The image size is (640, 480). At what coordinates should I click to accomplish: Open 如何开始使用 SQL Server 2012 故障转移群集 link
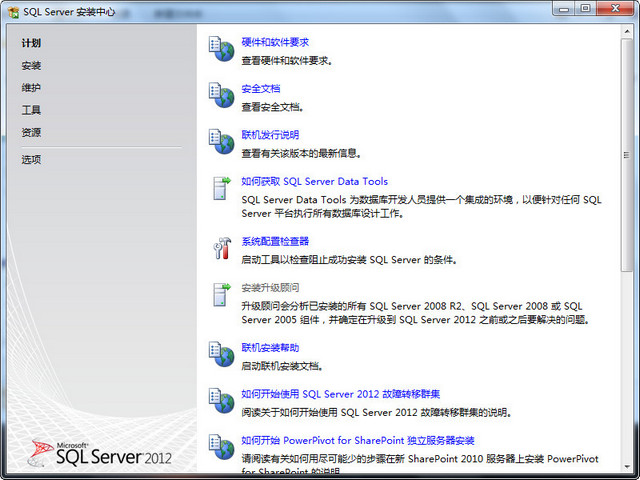click(x=341, y=394)
